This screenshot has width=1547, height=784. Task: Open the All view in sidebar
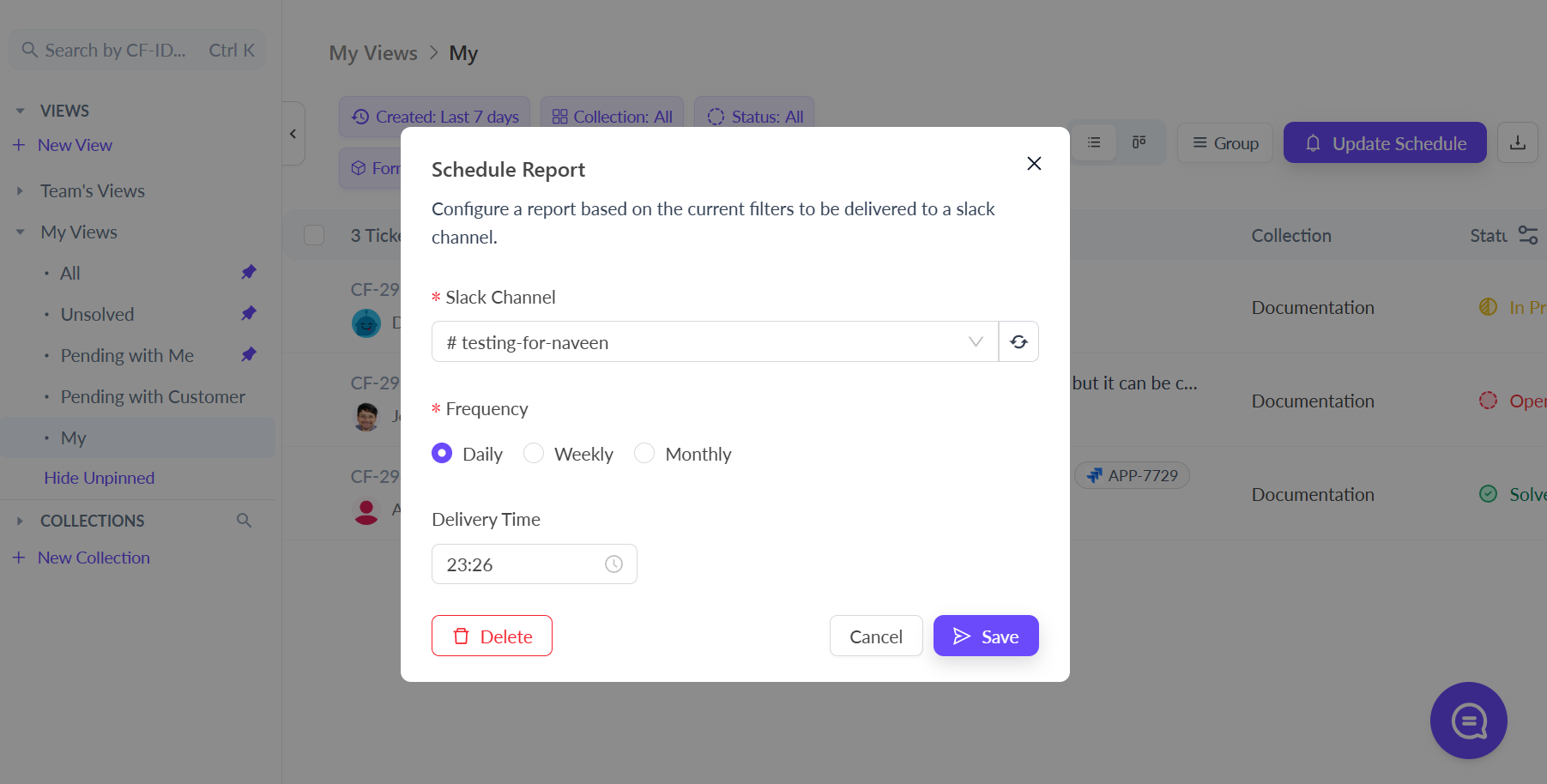(x=70, y=274)
